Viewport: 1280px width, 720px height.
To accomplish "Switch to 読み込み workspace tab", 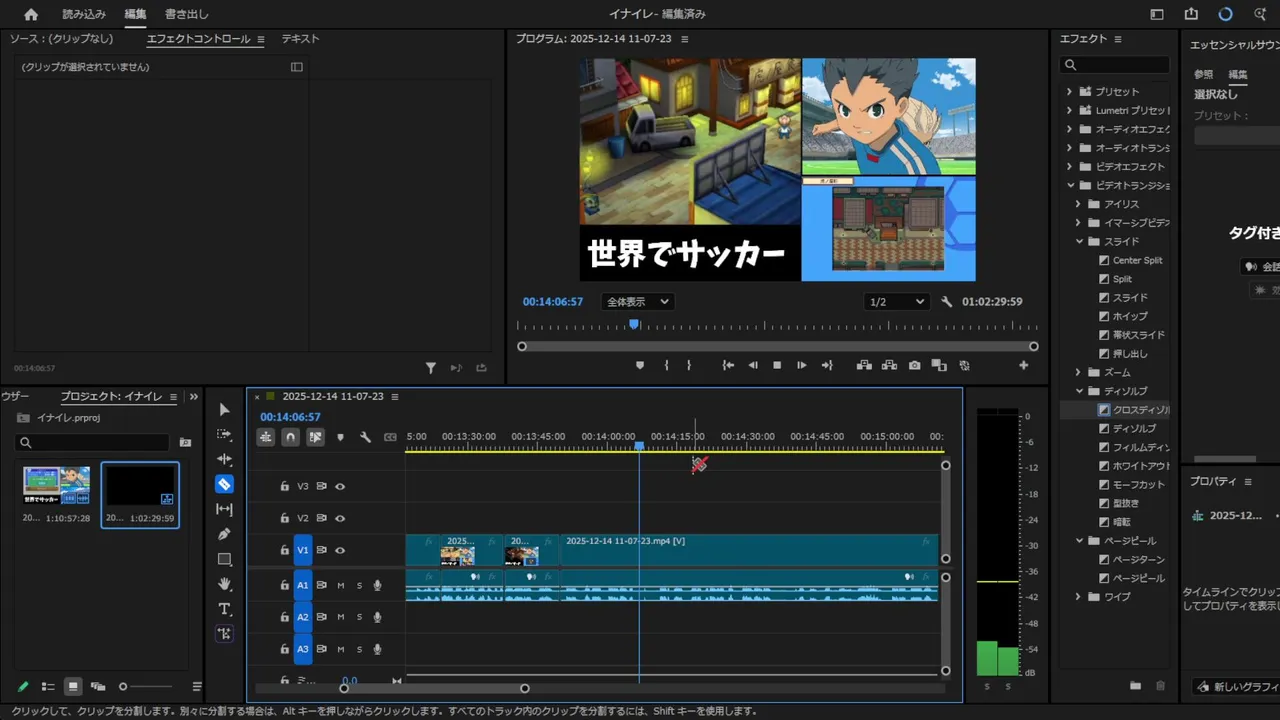I will coord(84,14).
